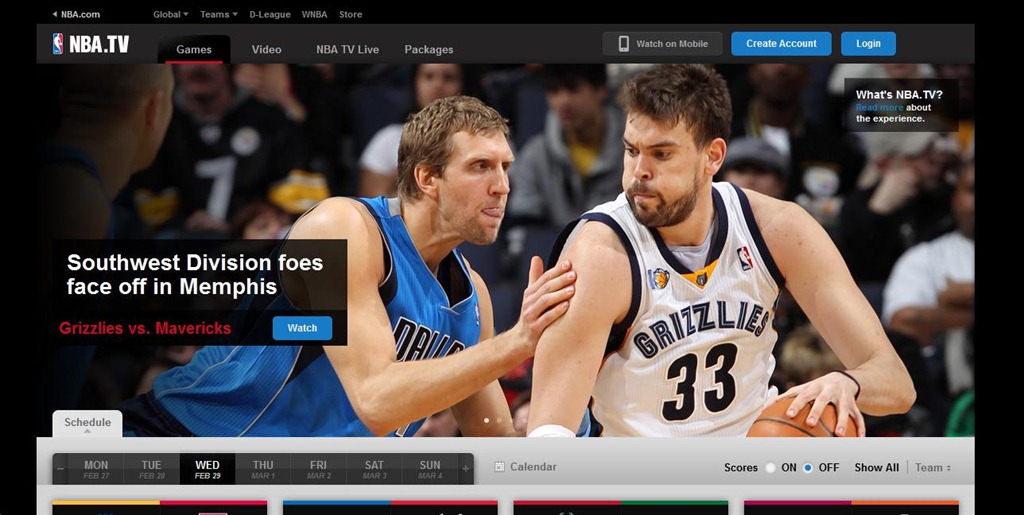Open the Global dropdown menu
The image size is (1024, 515).
[x=170, y=14]
